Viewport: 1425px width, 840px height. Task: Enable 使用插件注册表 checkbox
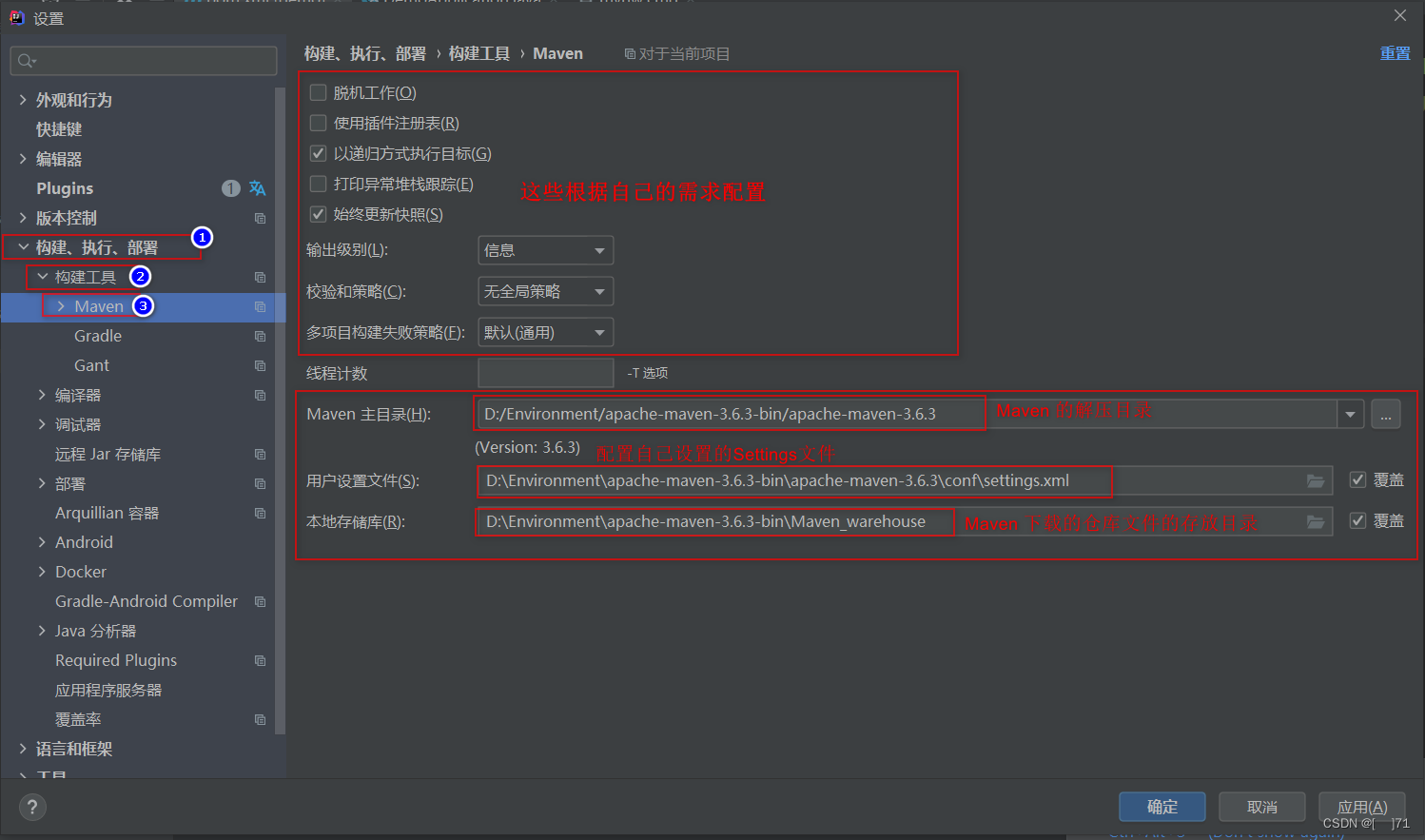[x=319, y=123]
